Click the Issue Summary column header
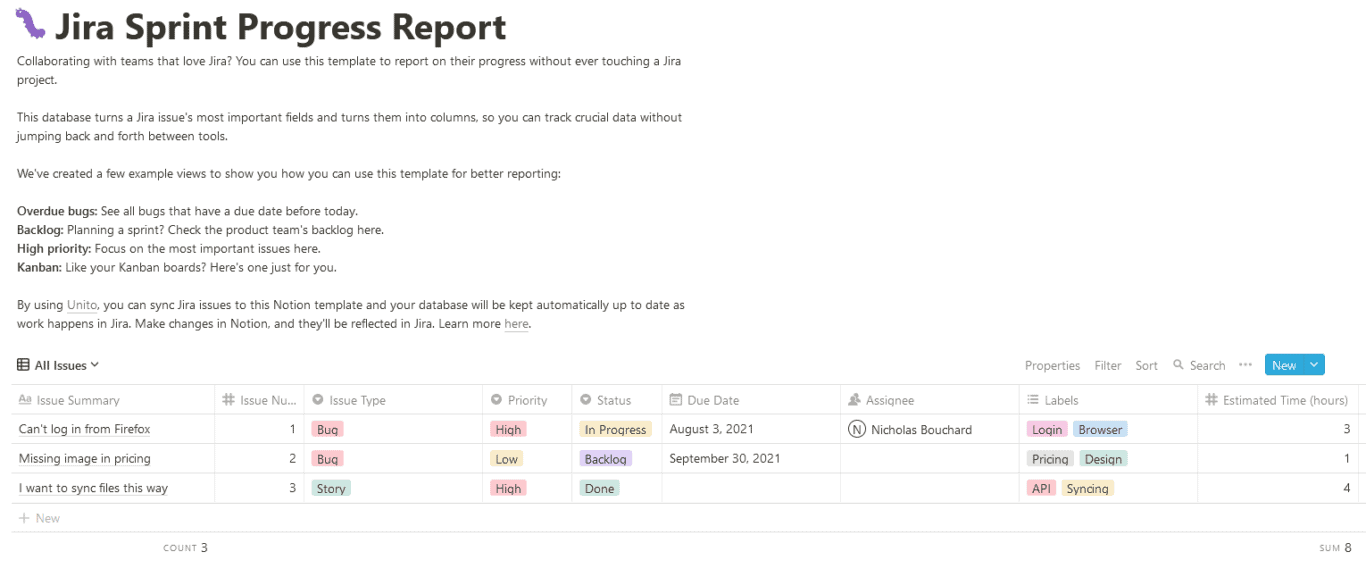The width and height of the screenshot is (1366, 577). (113, 400)
